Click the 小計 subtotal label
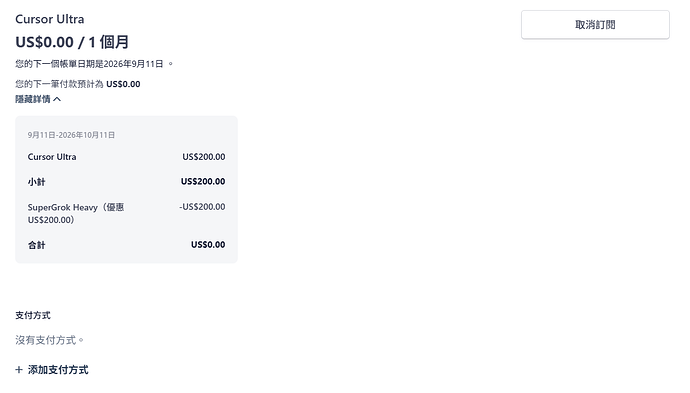This screenshot has width=690, height=393. (x=37, y=182)
